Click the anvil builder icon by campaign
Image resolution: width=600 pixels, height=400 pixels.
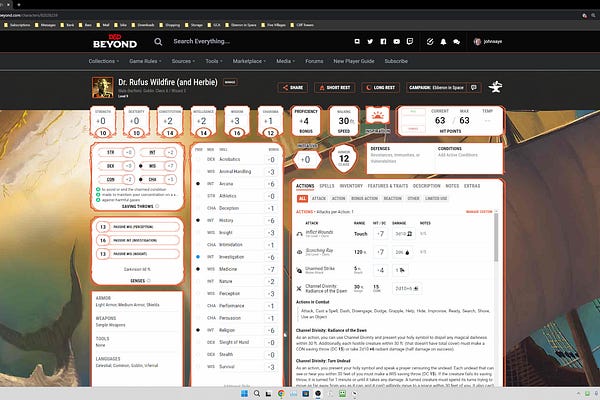coord(495,87)
